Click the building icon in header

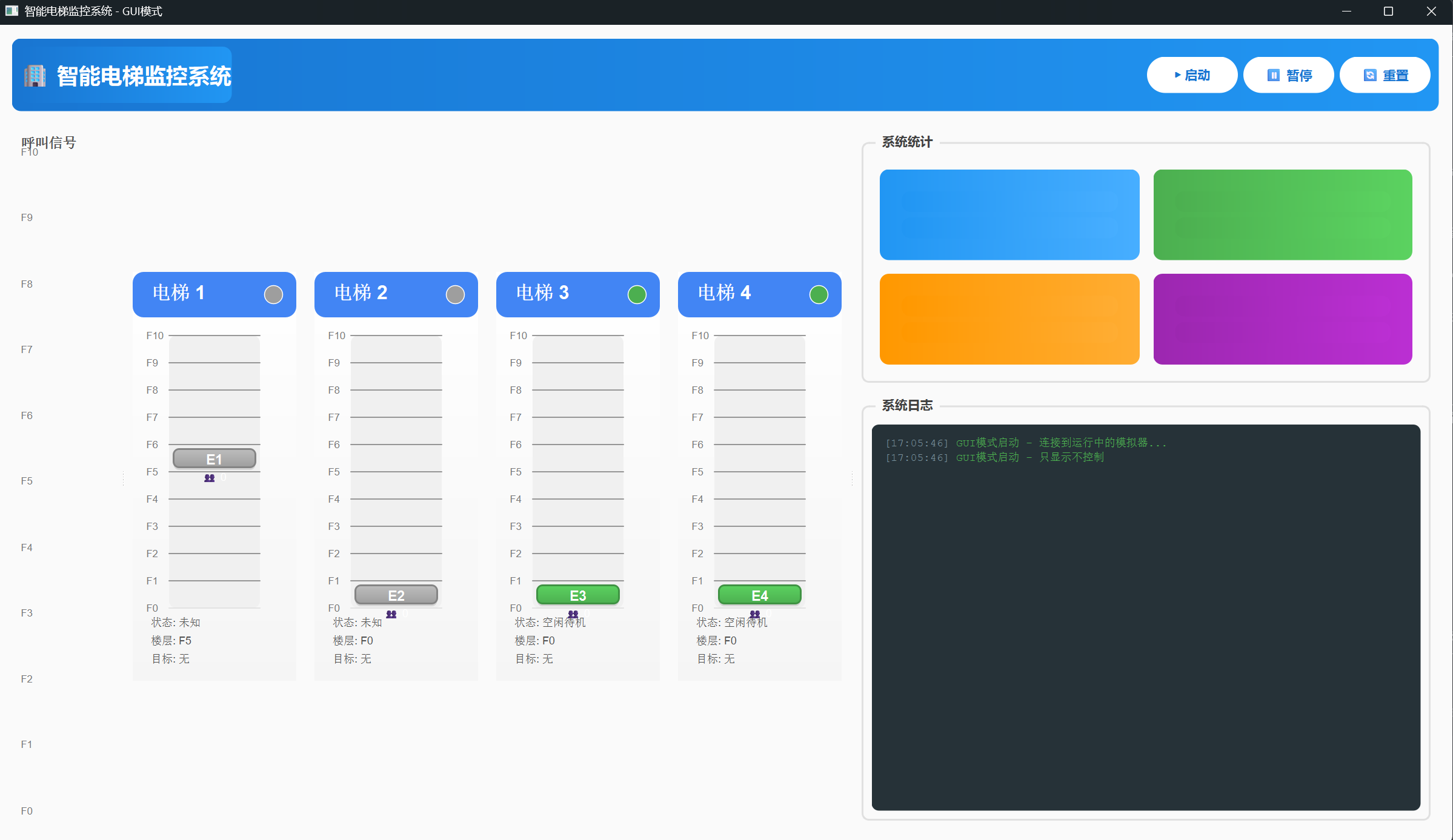coord(35,76)
